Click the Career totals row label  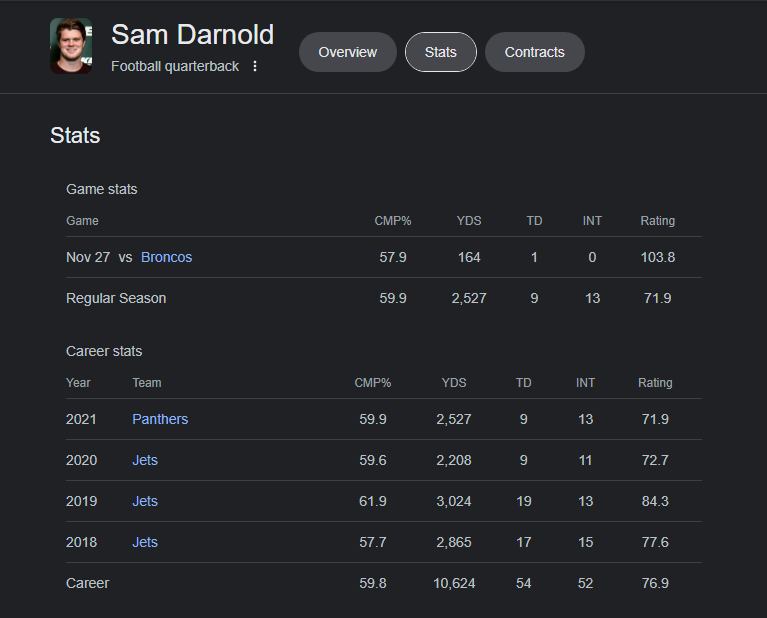pos(88,583)
